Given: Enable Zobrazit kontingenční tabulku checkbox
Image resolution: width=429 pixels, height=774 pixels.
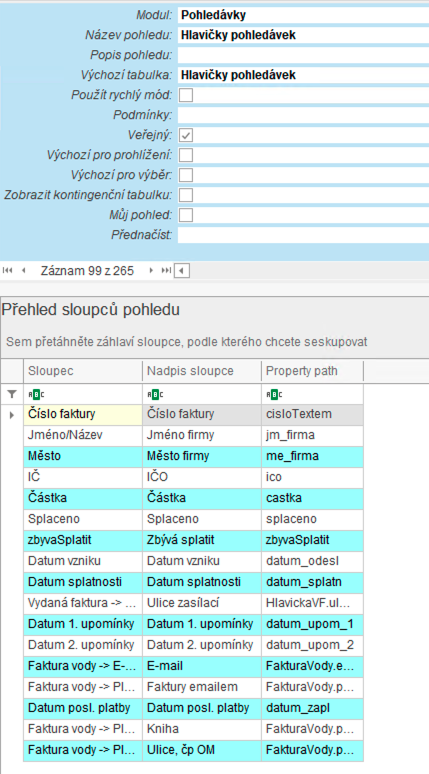Looking at the screenshot, I should tap(186, 195).
